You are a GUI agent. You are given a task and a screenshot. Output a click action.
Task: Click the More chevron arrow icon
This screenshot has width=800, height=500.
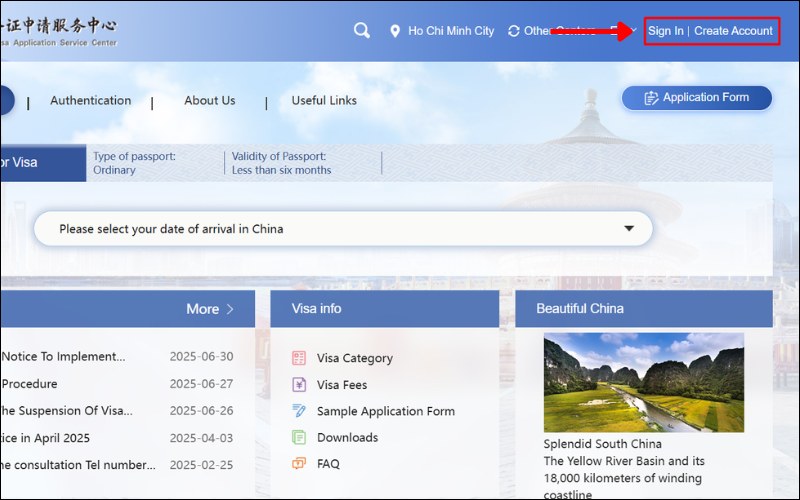click(230, 309)
